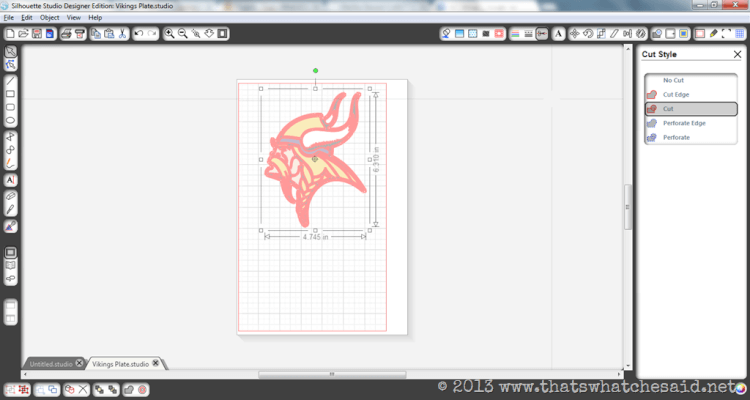Screen dimensions: 750x400
Task: Open the Fill Color window icon
Action: (446, 33)
